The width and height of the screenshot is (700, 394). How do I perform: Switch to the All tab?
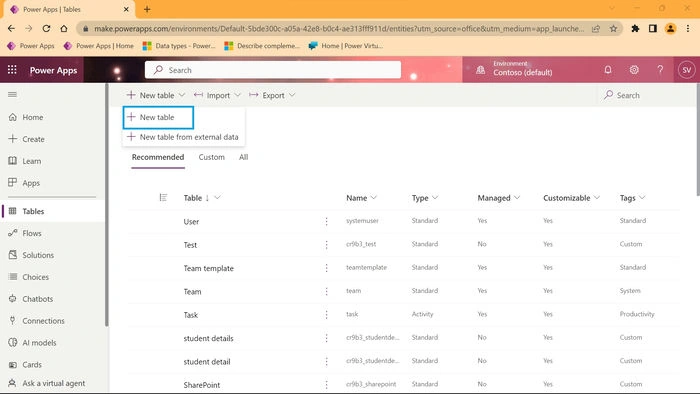[243, 158]
